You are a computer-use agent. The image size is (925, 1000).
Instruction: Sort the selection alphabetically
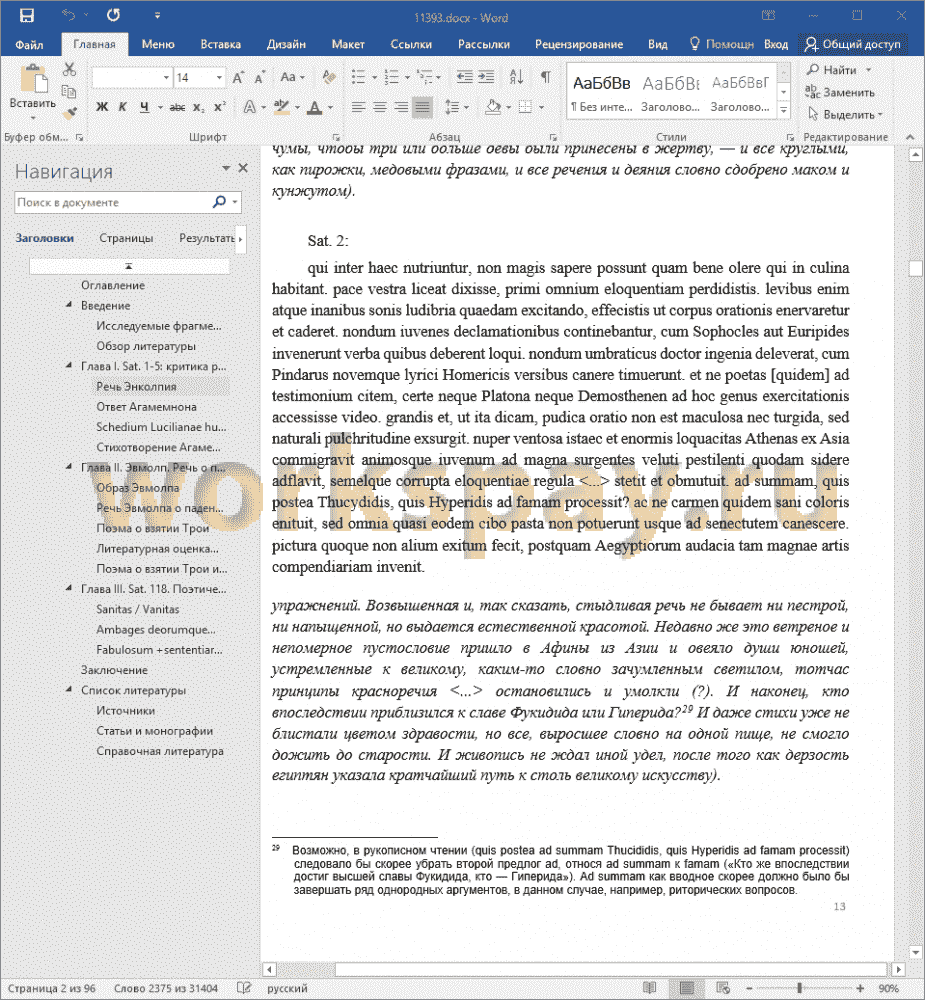pyautogui.click(x=516, y=78)
